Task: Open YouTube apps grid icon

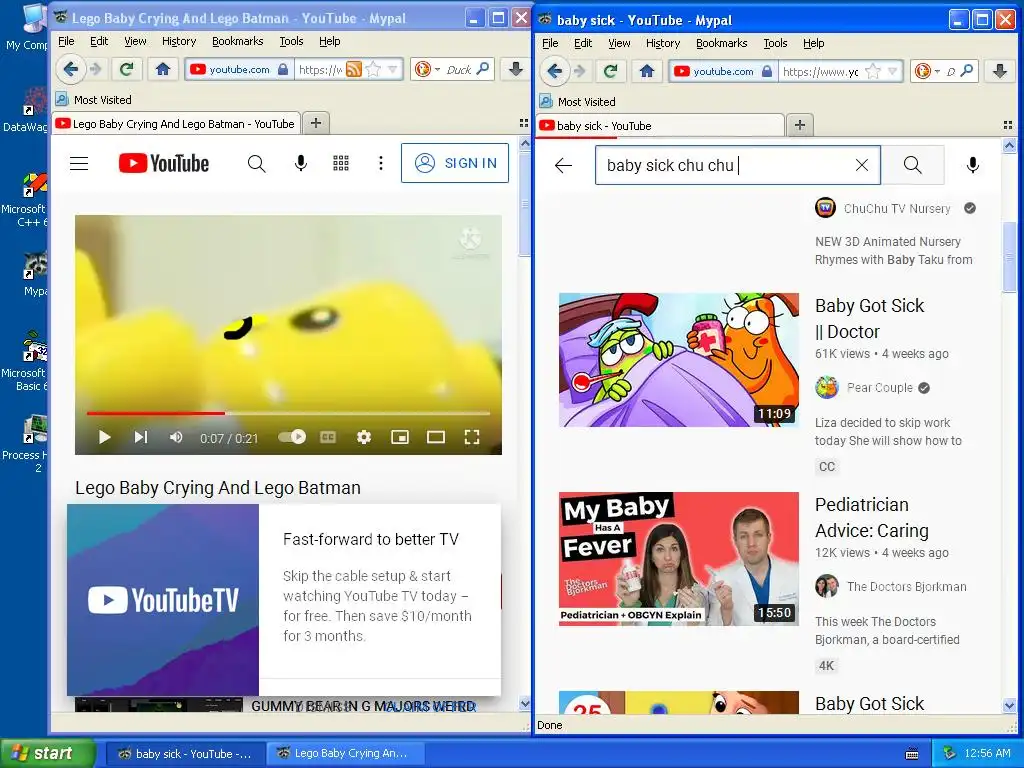Action: [x=341, y=163]
